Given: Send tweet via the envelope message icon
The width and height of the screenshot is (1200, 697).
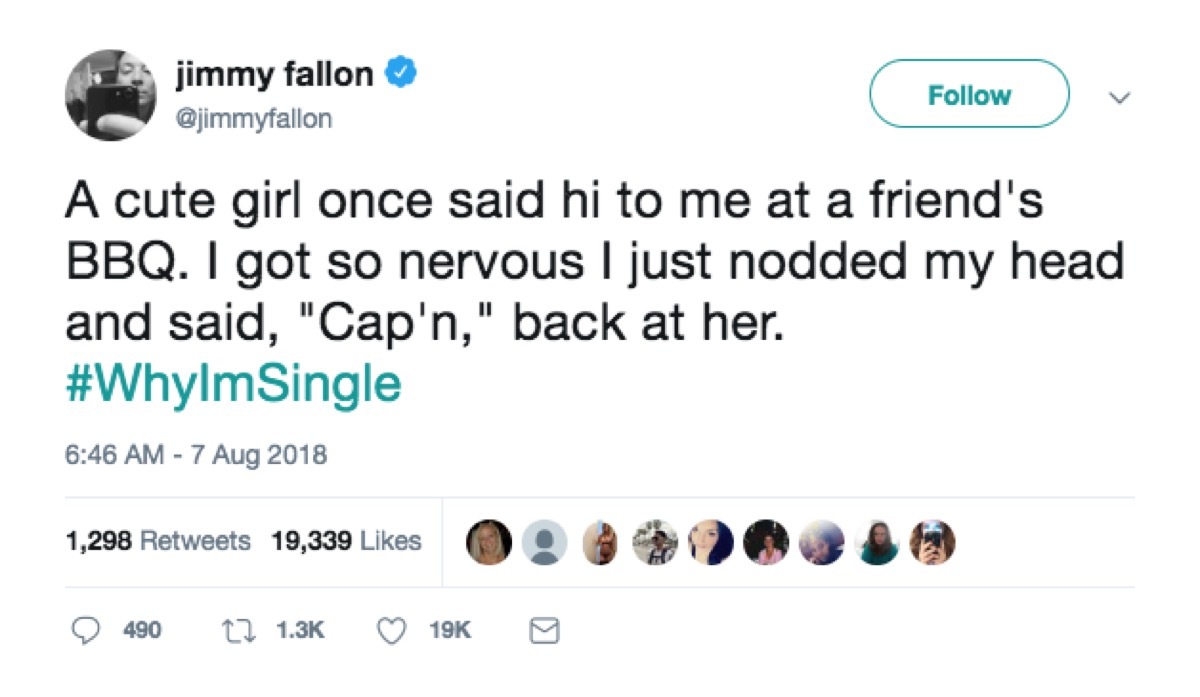Looking at the screenshot, I should (541, 631).
